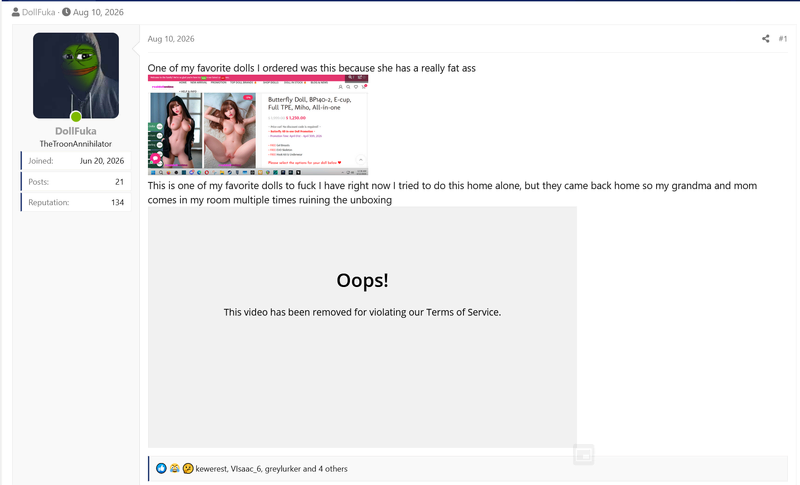This screenshot has height=485, width=800.
Task: Open VIsaac_6's profile from the reactions list
Action: coord(245,469)
